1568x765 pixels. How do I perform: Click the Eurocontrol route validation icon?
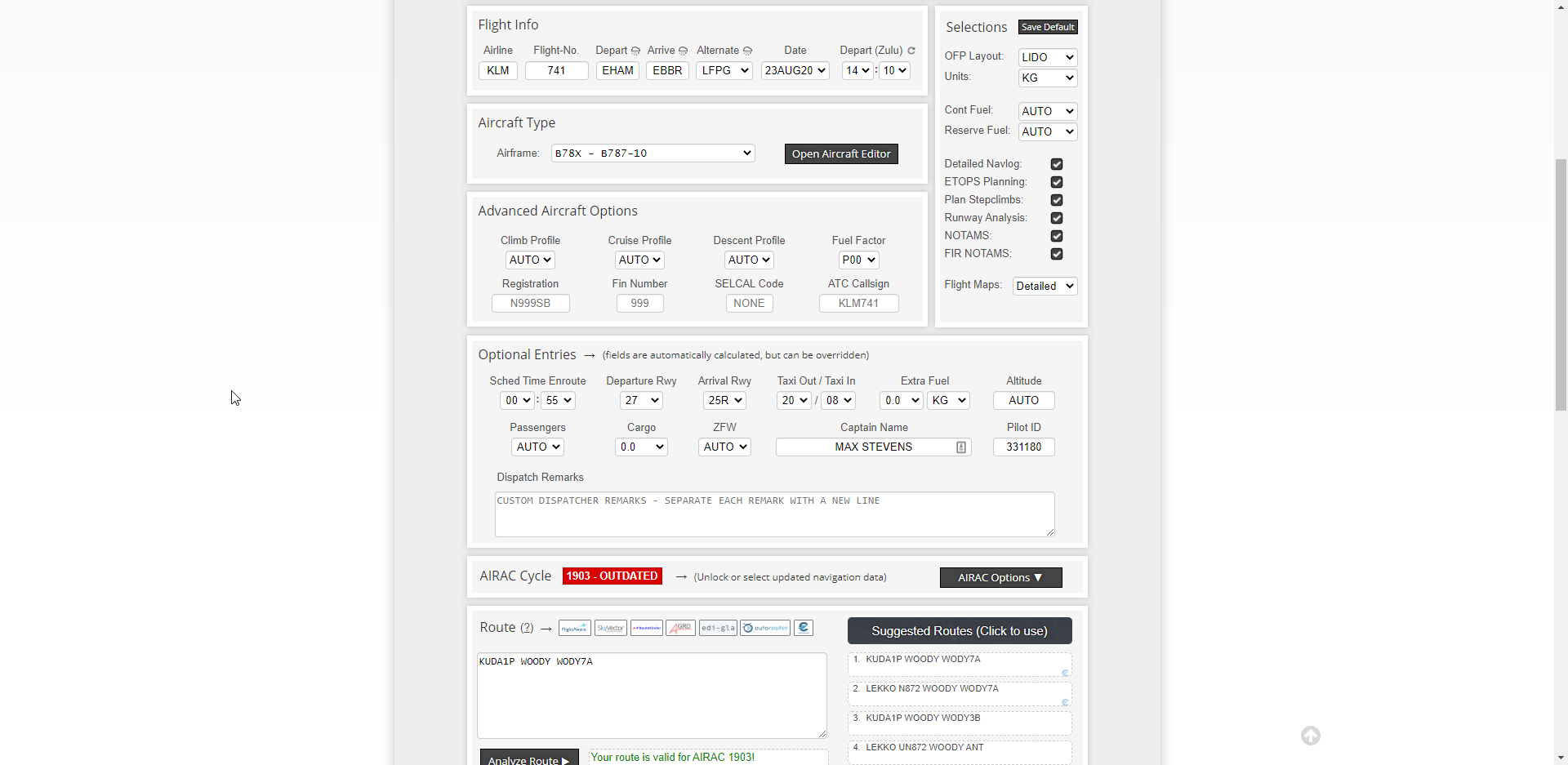click(804, 628)
